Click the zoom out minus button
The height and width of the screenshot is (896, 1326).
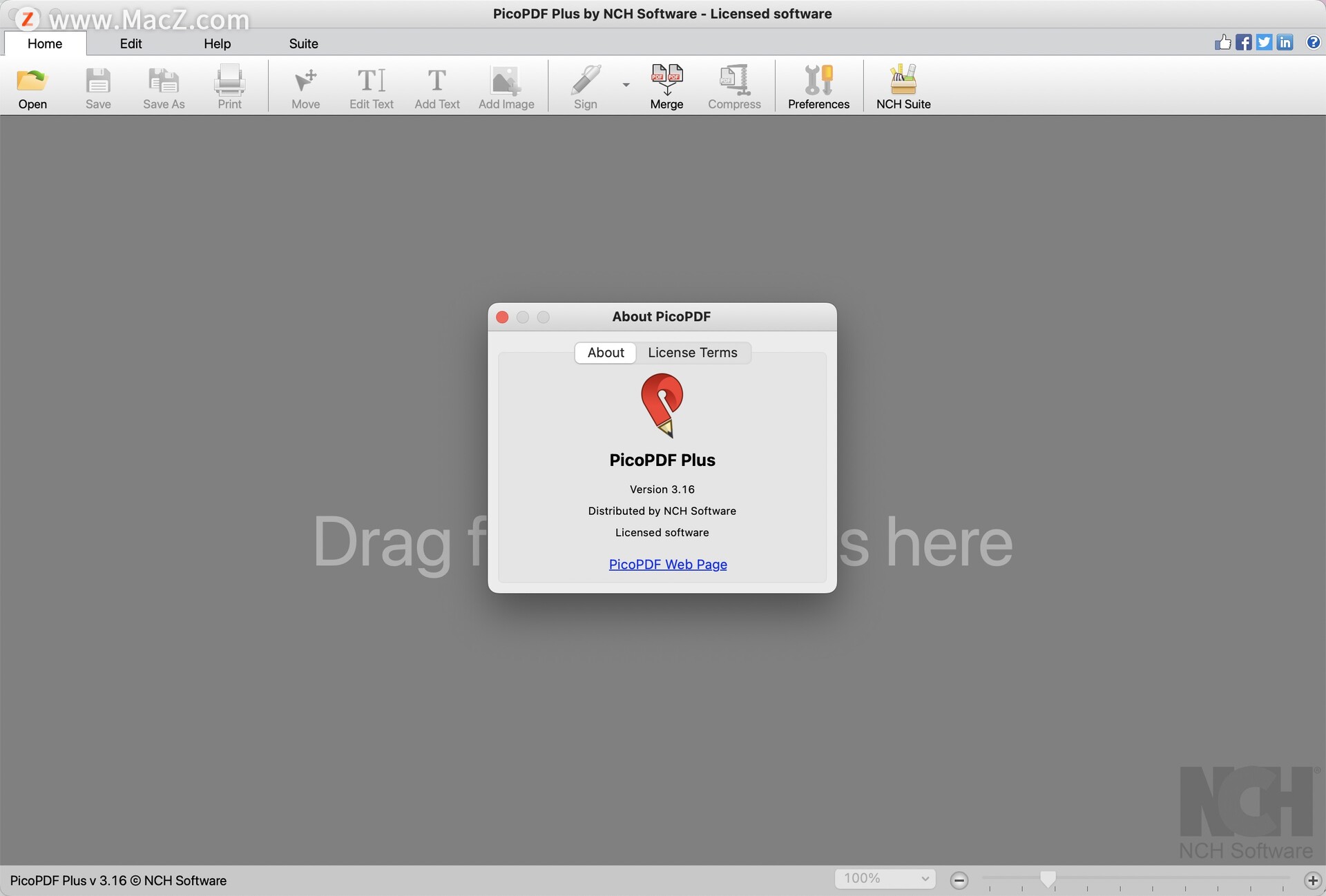959,880
